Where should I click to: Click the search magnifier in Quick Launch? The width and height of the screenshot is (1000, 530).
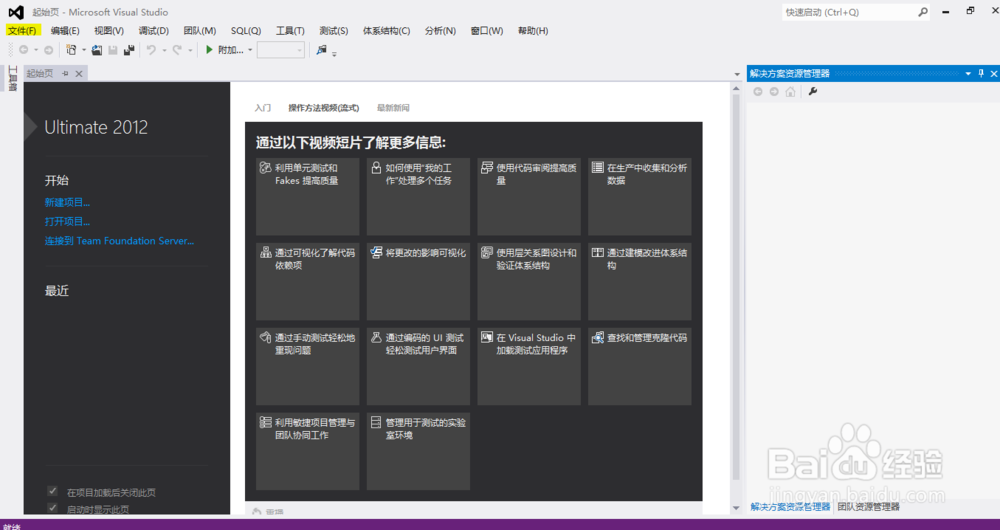(x=922, y=12)
